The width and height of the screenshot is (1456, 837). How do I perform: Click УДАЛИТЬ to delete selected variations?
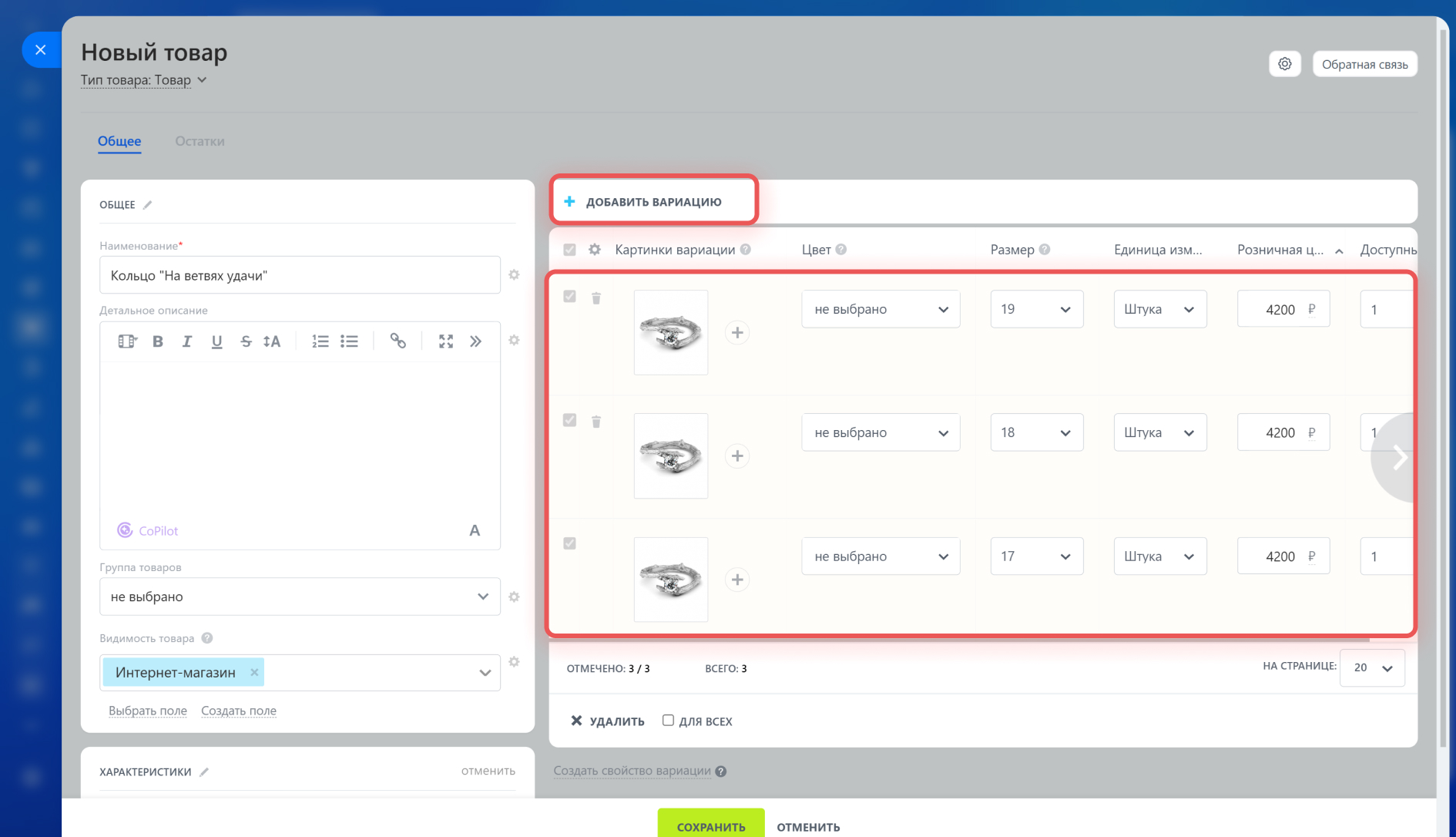pyautogui.click(x=607, y=721)
